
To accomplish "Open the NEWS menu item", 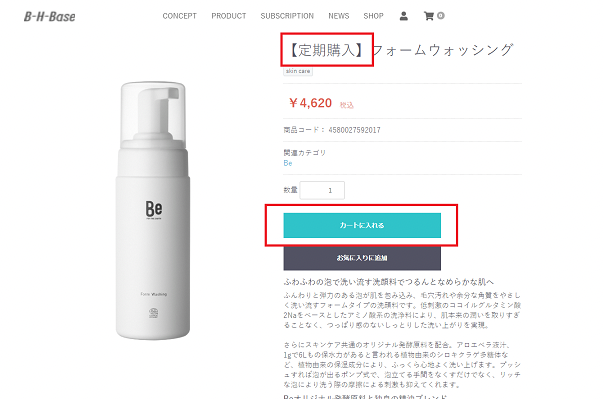I will click(x=339, y=16).
